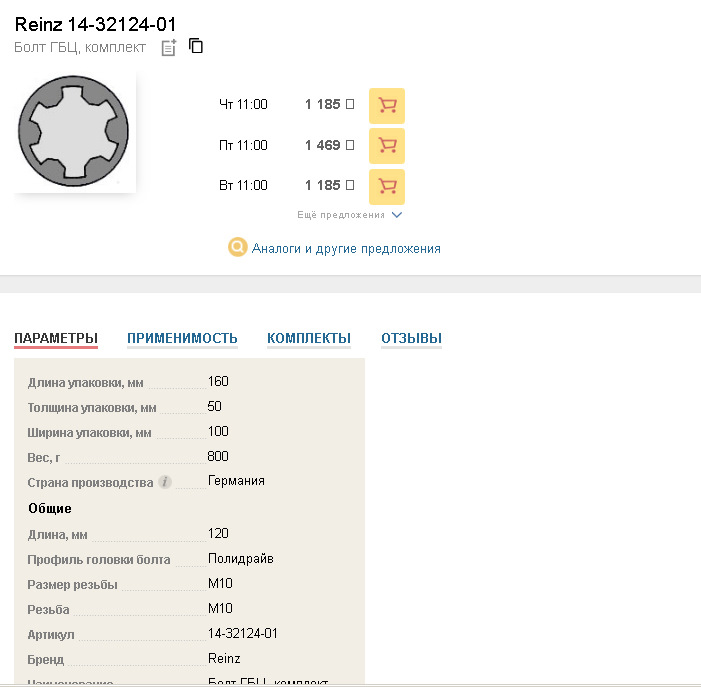701x687 pixels.
Task: Click the copy icon next to the product subtitle
Action: 196,46
